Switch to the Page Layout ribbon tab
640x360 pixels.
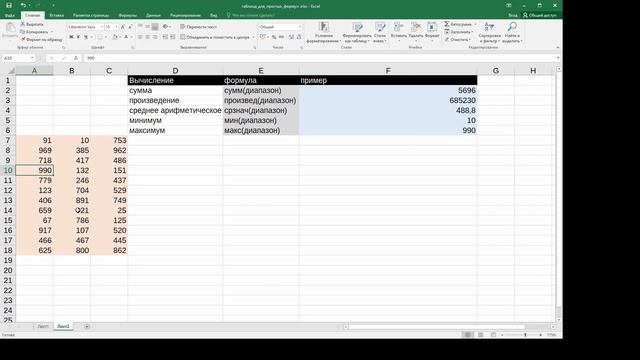(91, 15)
